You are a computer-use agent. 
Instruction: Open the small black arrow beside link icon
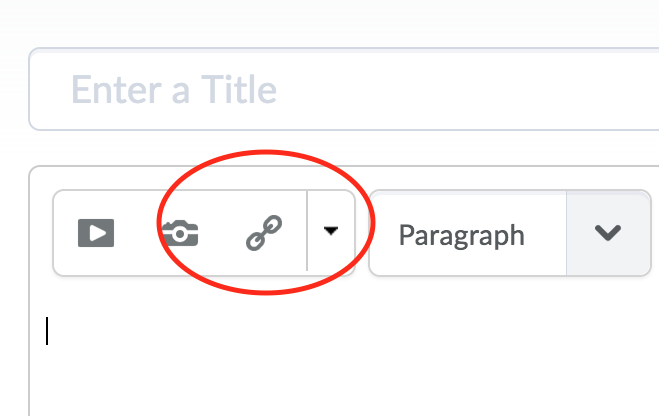(x=331, y=232)
